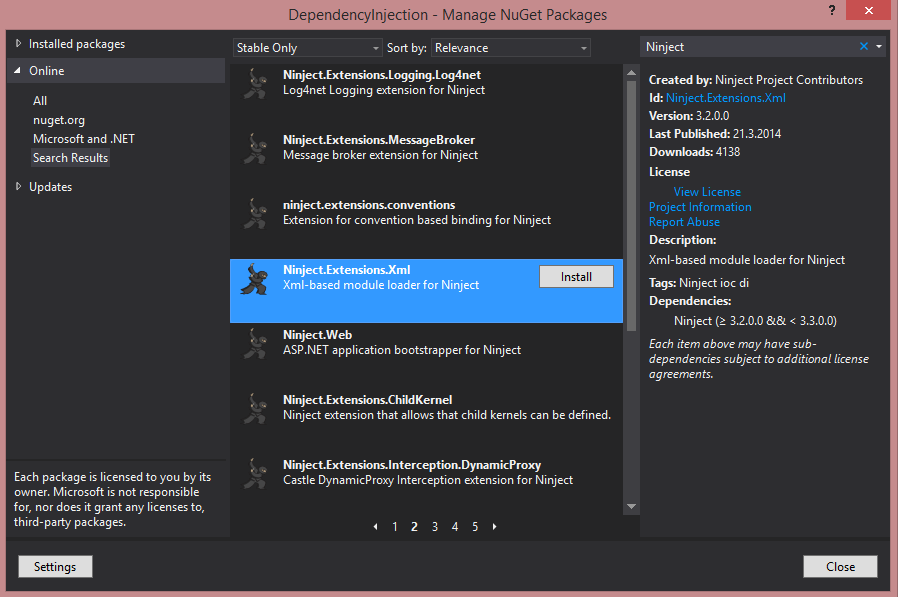The image size is (898, 597).
Task: Open the Settings dialog
Action: (x=55, y=567)
